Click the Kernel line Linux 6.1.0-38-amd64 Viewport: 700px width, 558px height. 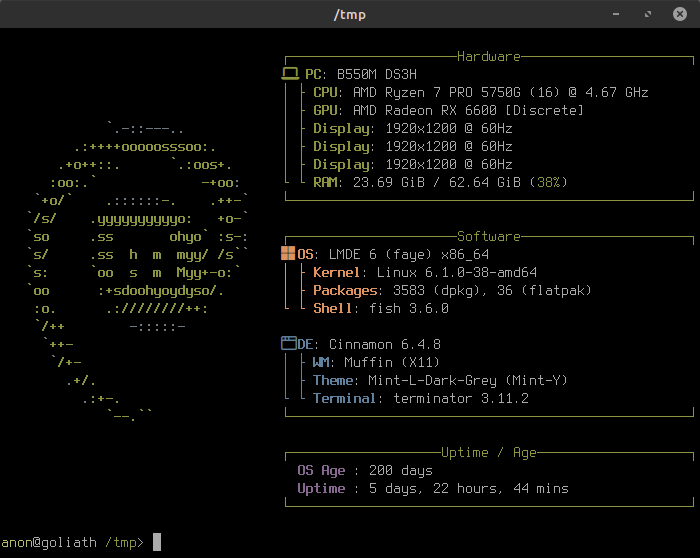pos(425,272)
